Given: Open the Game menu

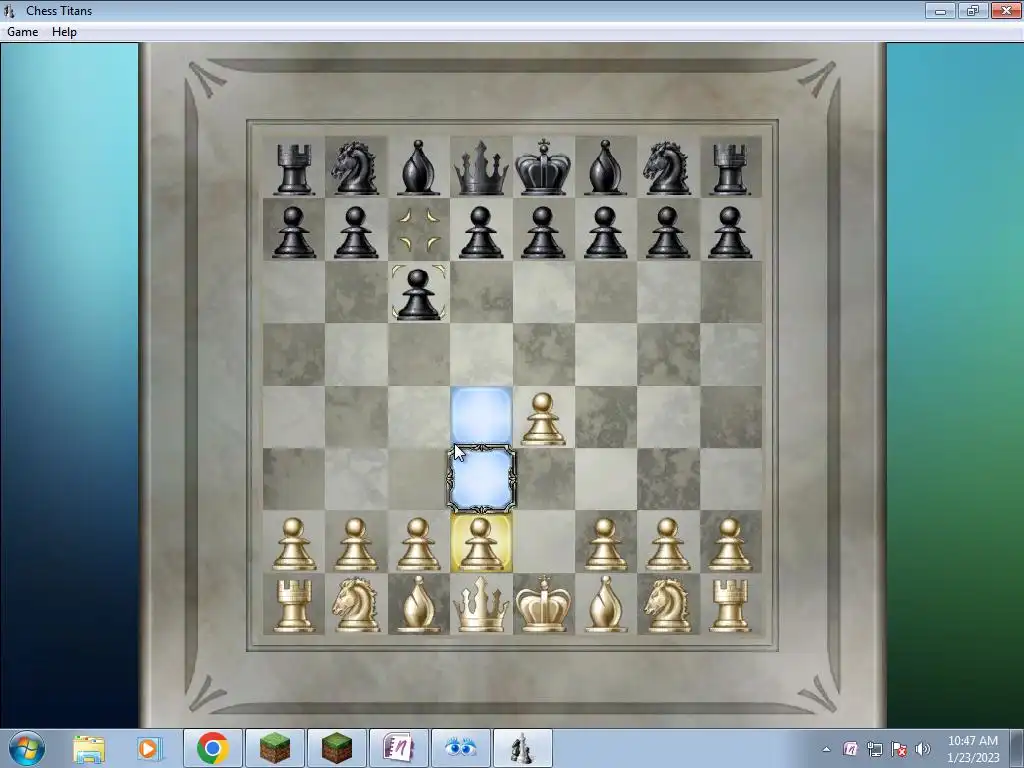Looking at the screenshot, I should (x=22, y=32).
